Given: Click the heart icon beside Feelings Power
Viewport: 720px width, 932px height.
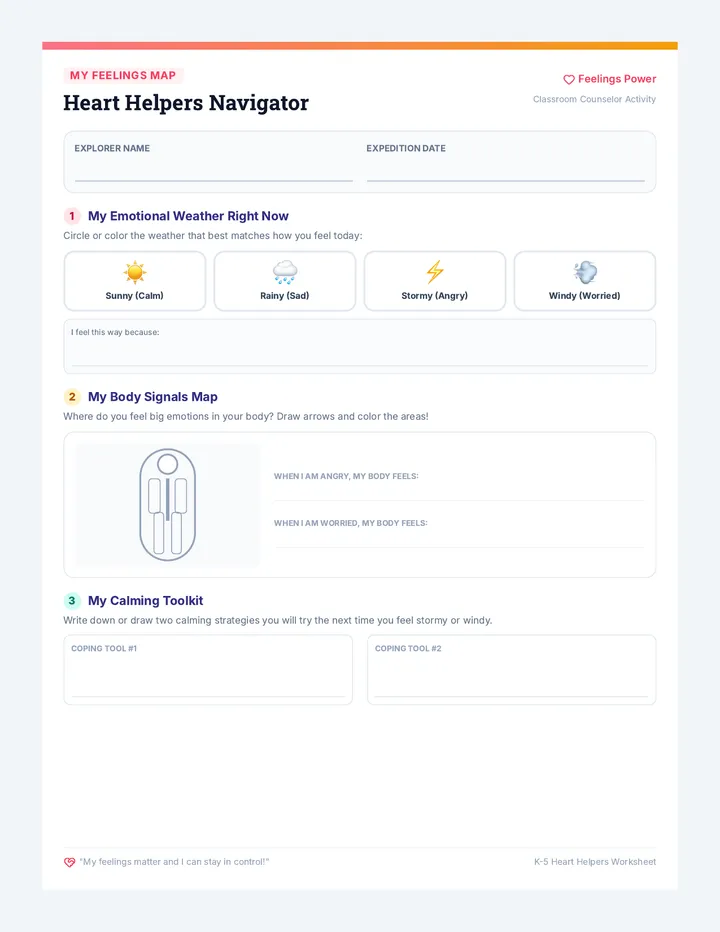Looking at the screenshot, I should click(569, 80).
